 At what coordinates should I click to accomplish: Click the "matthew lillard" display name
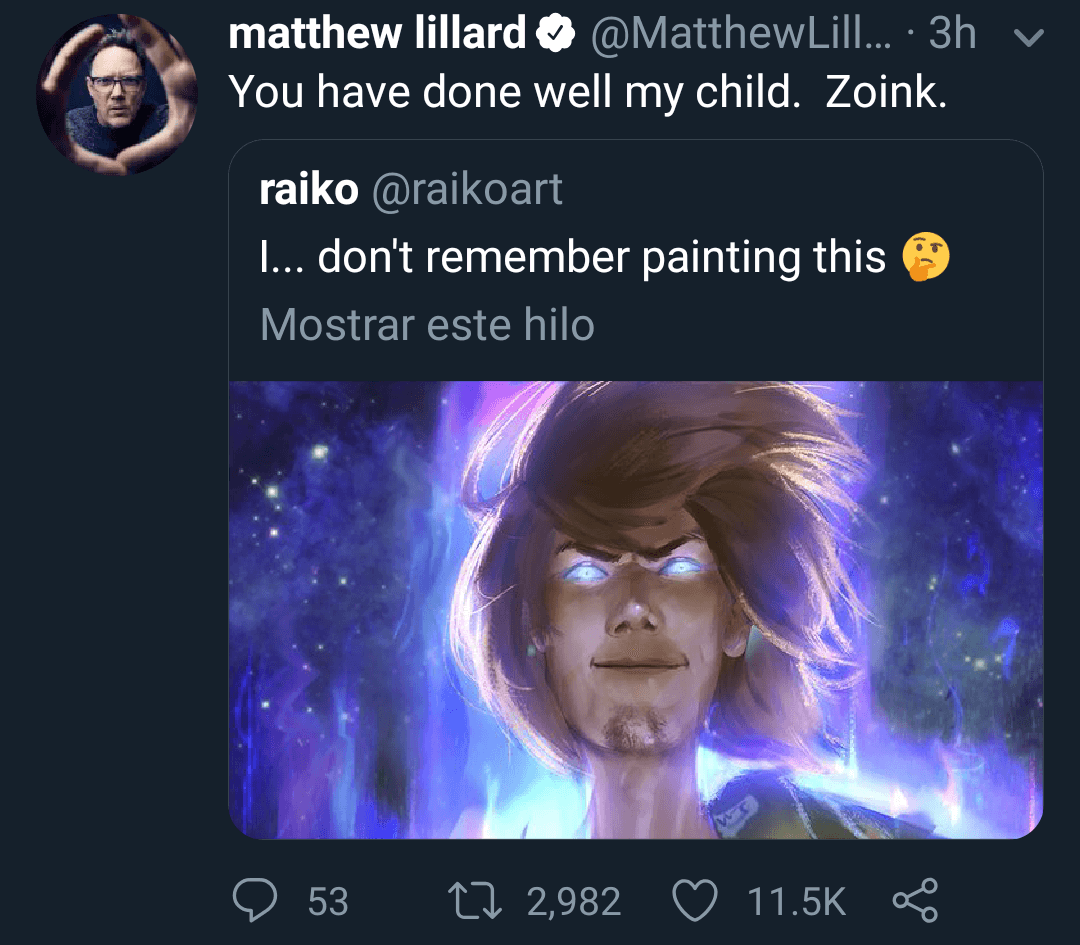click(x=377, y=35)
